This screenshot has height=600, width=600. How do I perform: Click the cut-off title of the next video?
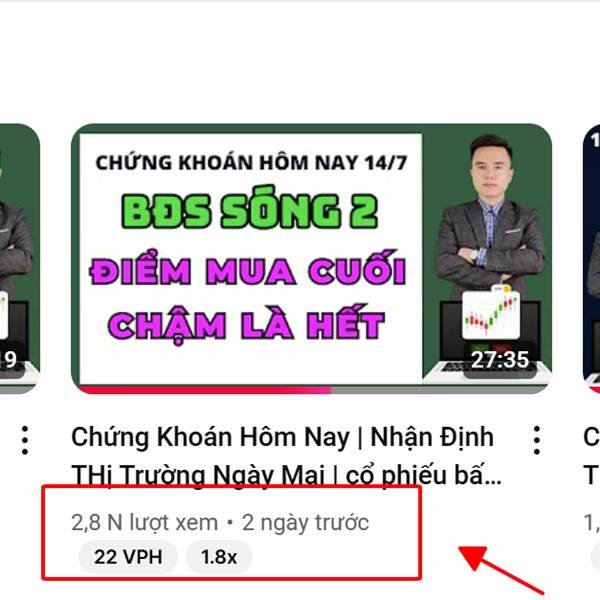pos(591,455)
